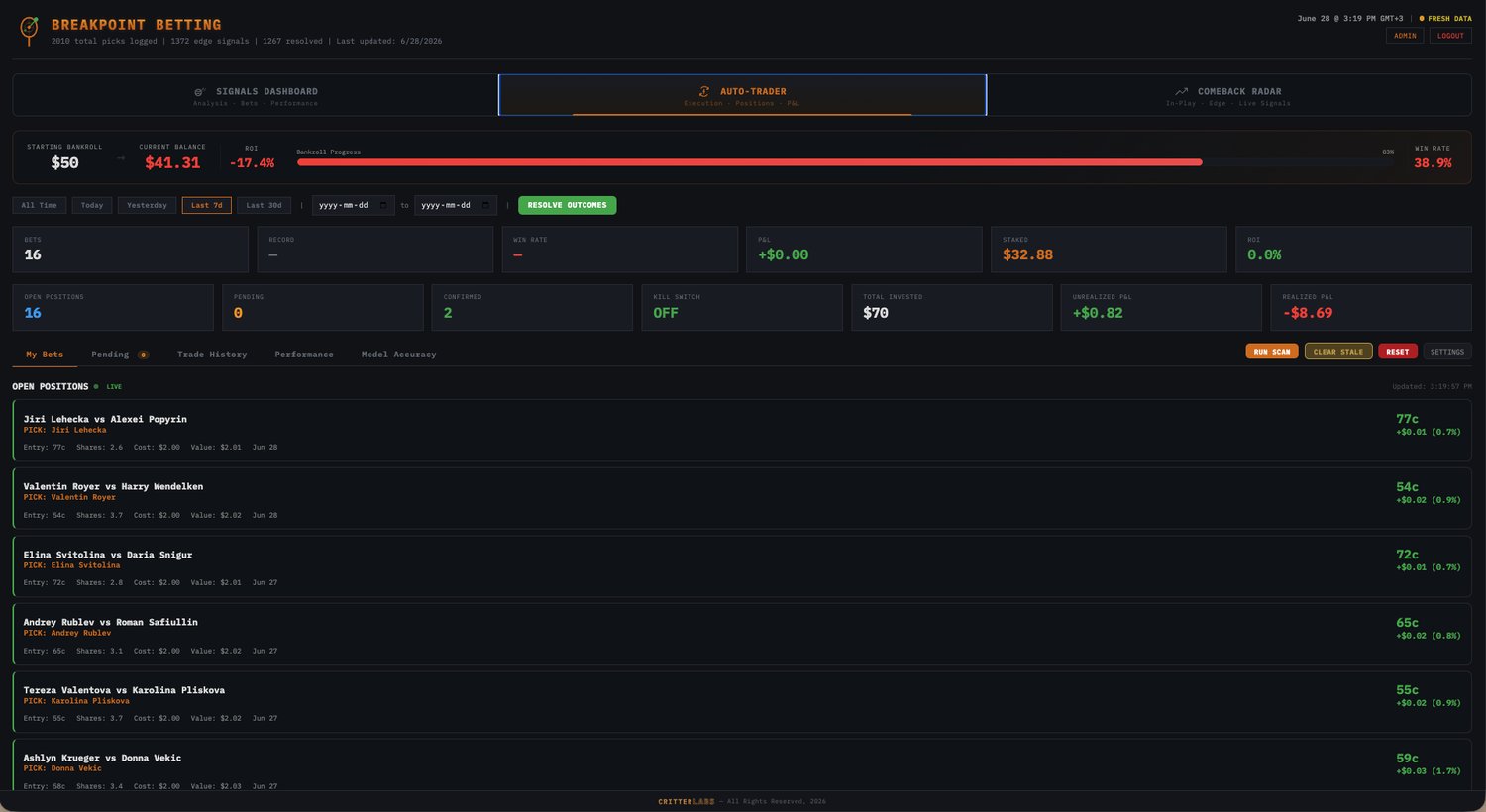1486x812 pixels.
Task: Click the start date input field
Action: (x=354, y=205)
